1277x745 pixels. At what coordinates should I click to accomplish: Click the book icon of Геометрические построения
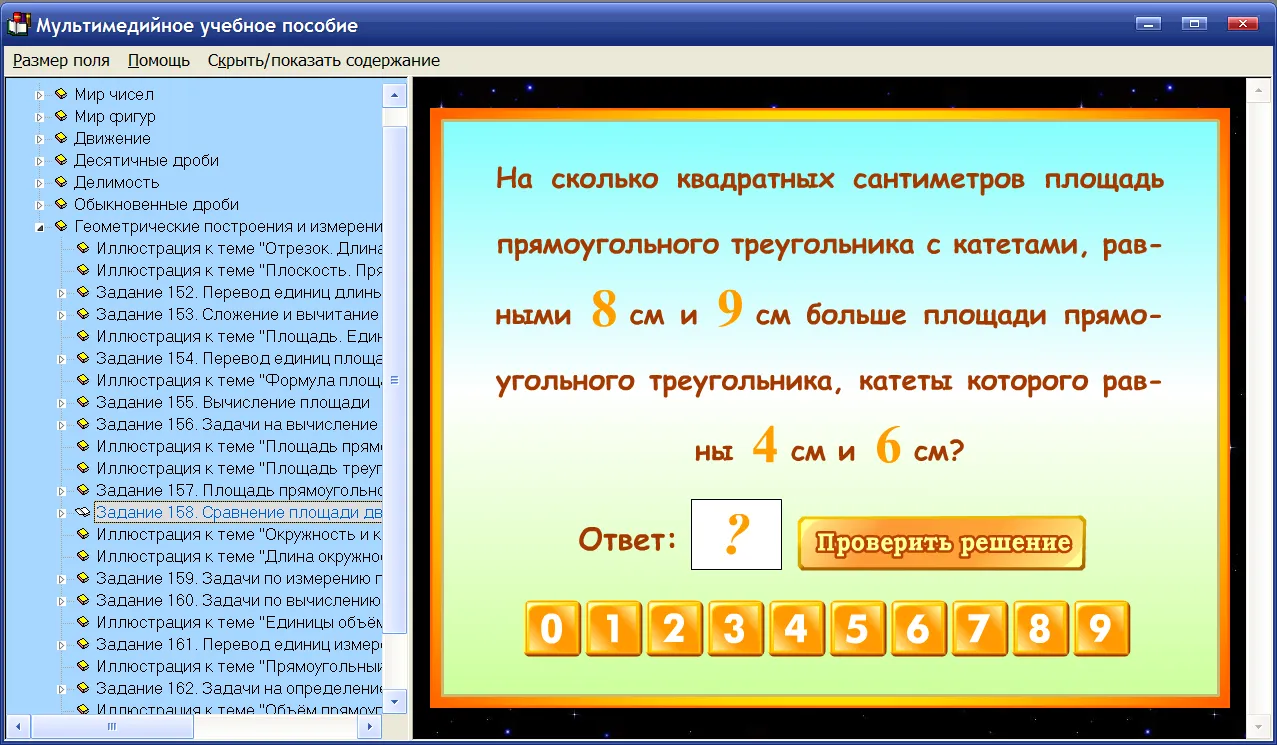coord(61,226)
